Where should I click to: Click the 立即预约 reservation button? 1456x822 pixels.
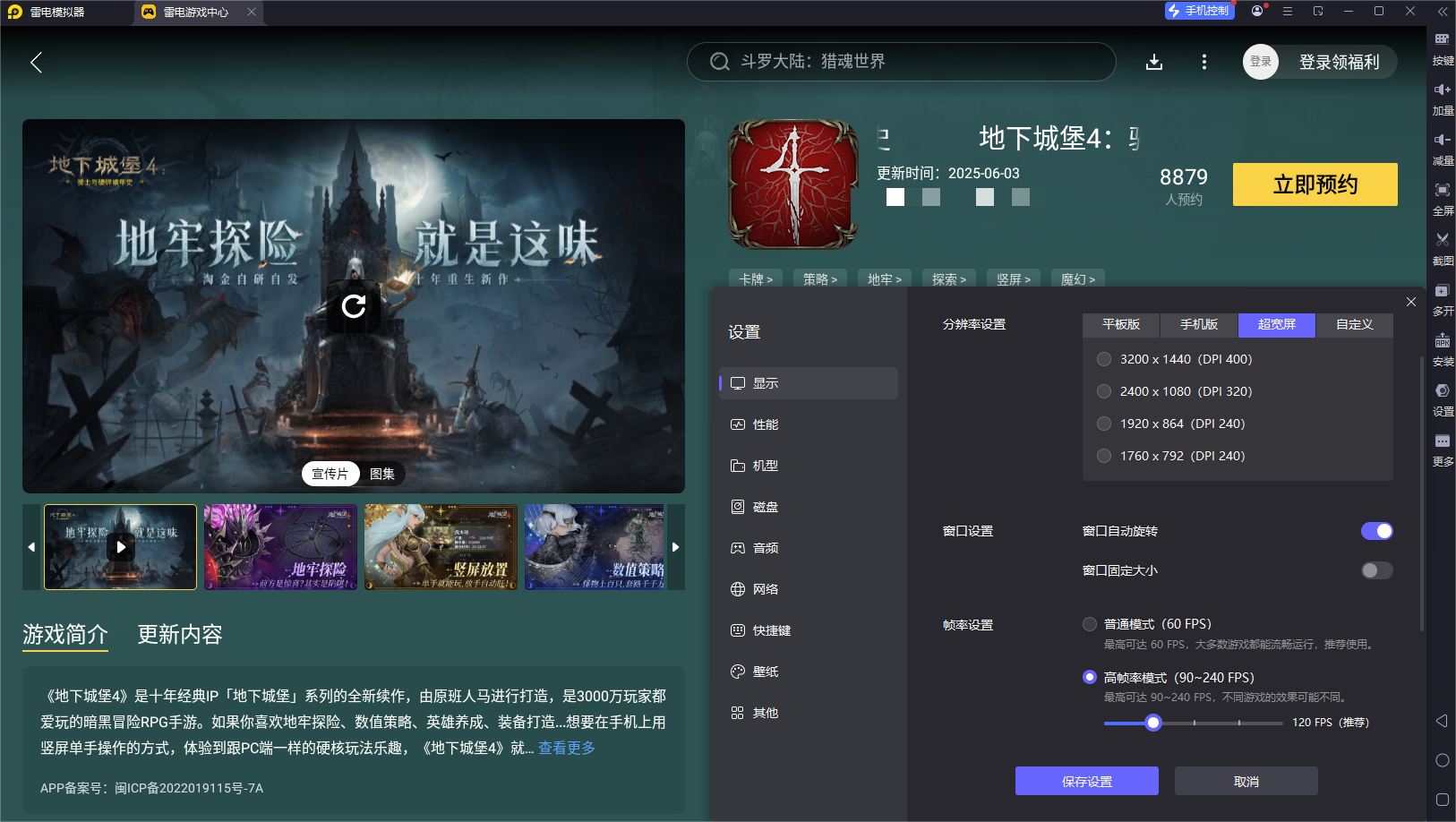point(1315,184)
